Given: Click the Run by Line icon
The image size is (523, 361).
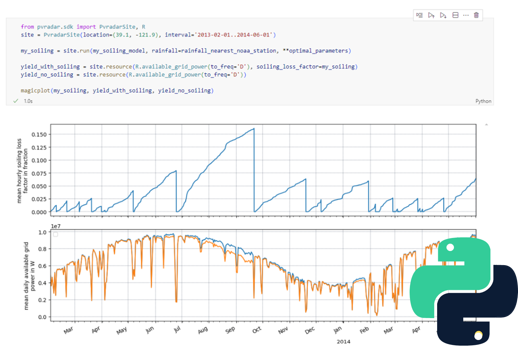Looking at the screenshot, I should (419, 15).
